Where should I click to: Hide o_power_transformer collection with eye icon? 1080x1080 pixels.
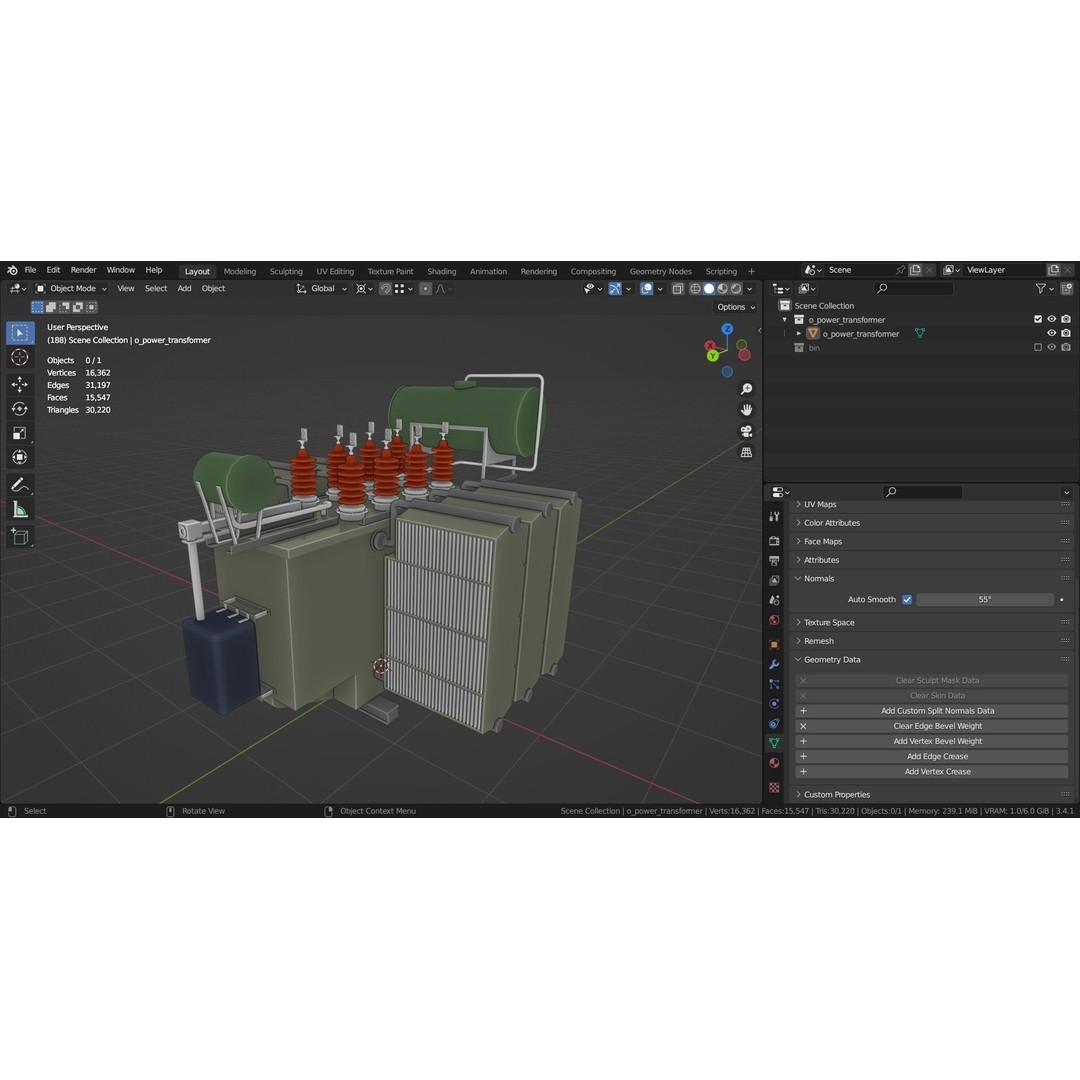pos(1052,320)
